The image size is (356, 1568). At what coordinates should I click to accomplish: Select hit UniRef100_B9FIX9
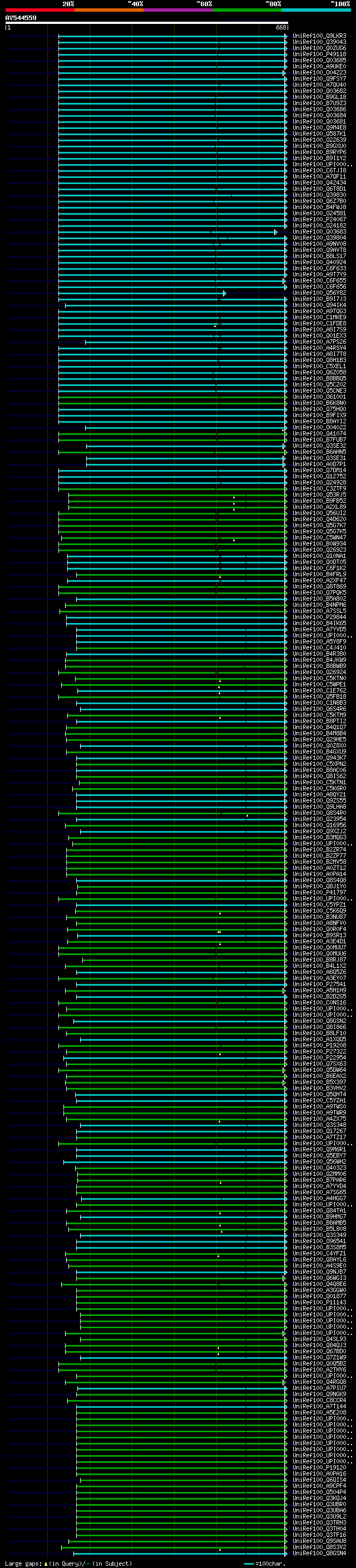coord(319,415)
